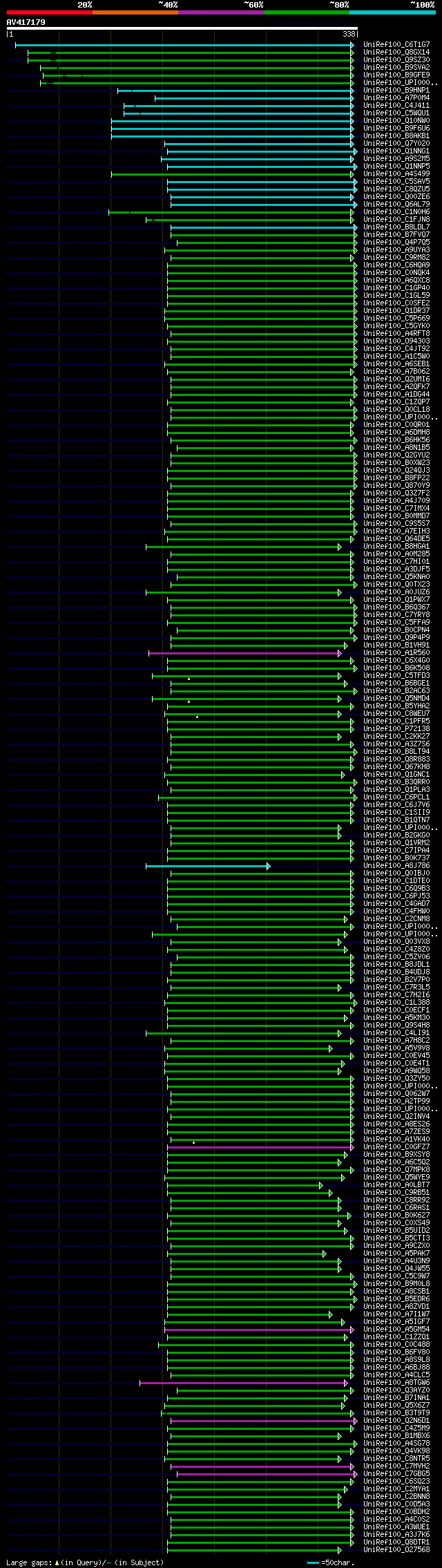Click the purple alignment bar for UniRef100_A1R560
Image resolution: width=442 pixels, height=1568 pixels.
[x=244, y=653]
